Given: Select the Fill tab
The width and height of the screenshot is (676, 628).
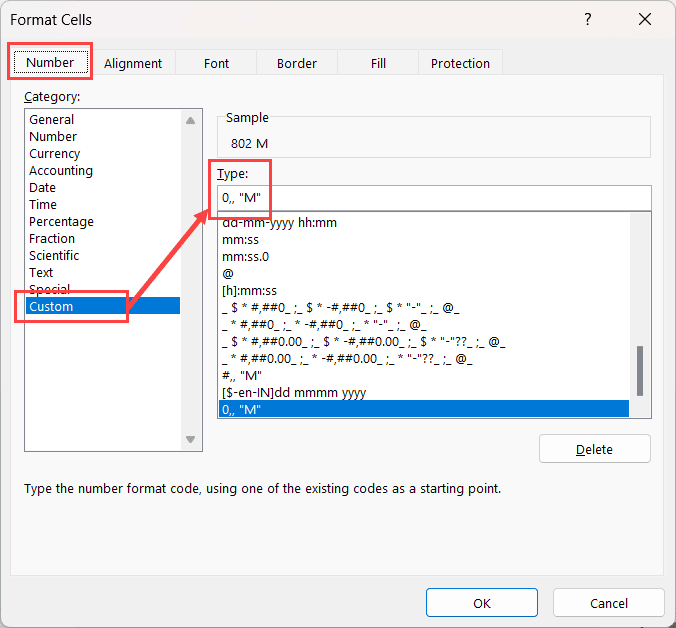Looking at the screenshot, I should point(378,63).
